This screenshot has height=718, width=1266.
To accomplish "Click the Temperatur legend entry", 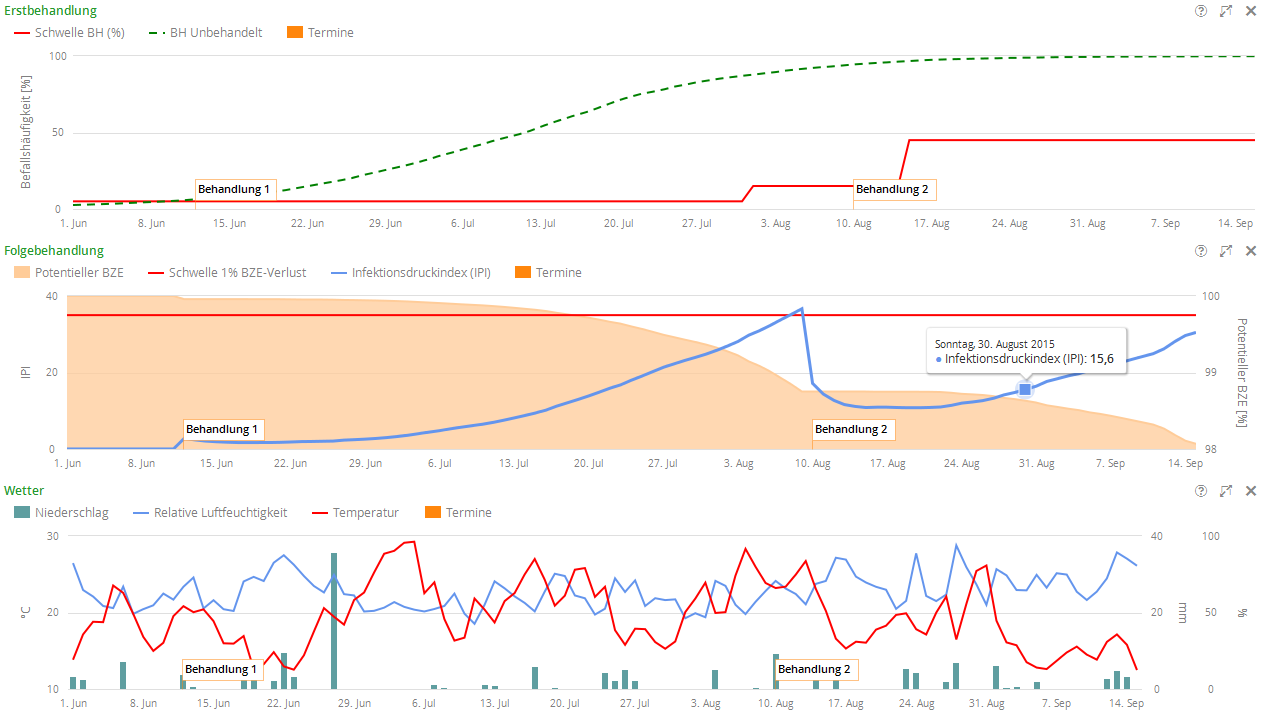I will (x=365, y=513).
